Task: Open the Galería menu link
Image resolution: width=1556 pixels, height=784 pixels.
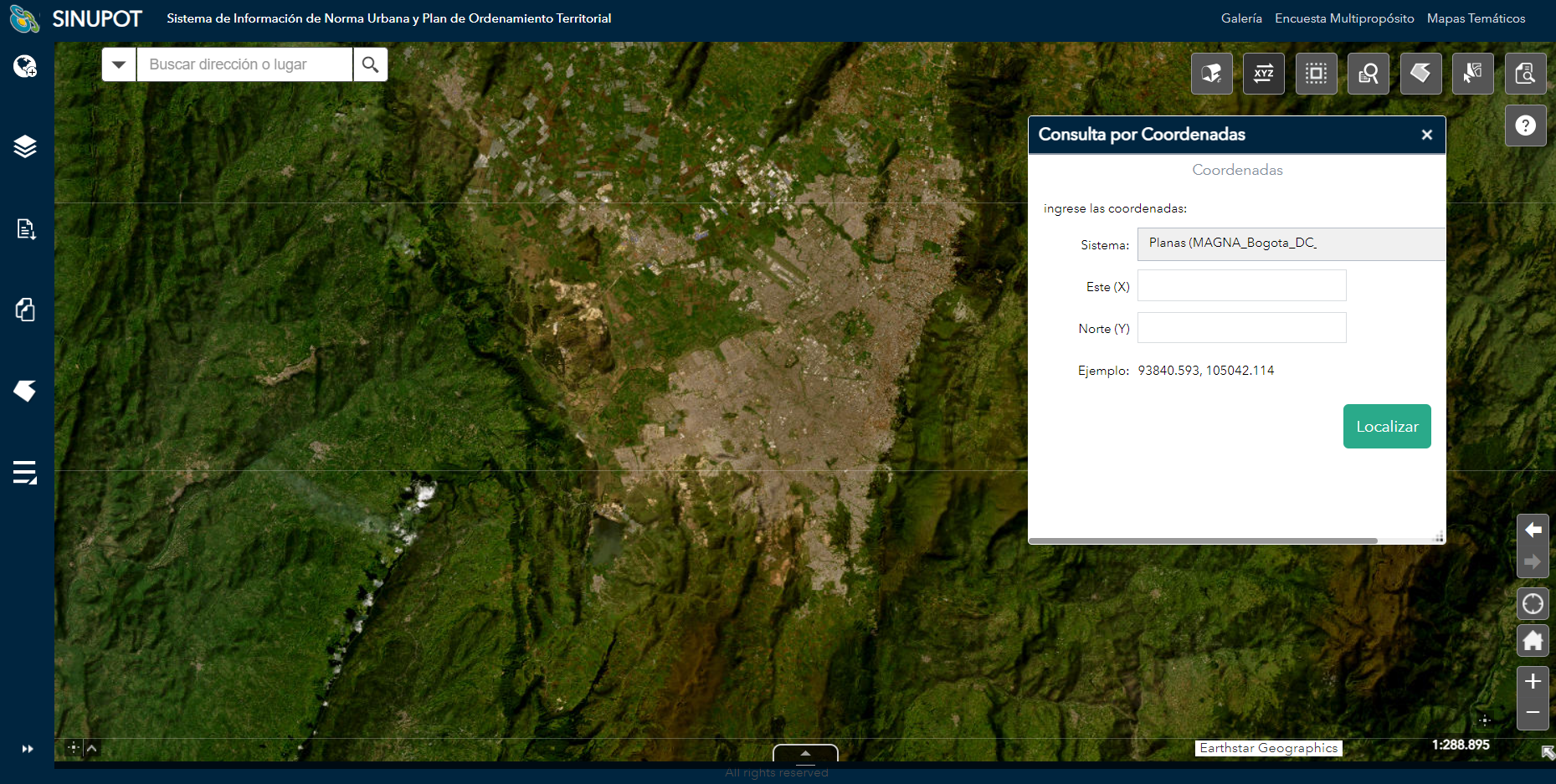Action: (x=1240, y=18)
